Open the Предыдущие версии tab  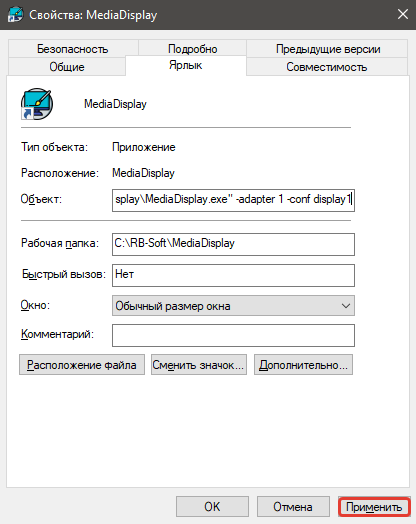[327, 49]
